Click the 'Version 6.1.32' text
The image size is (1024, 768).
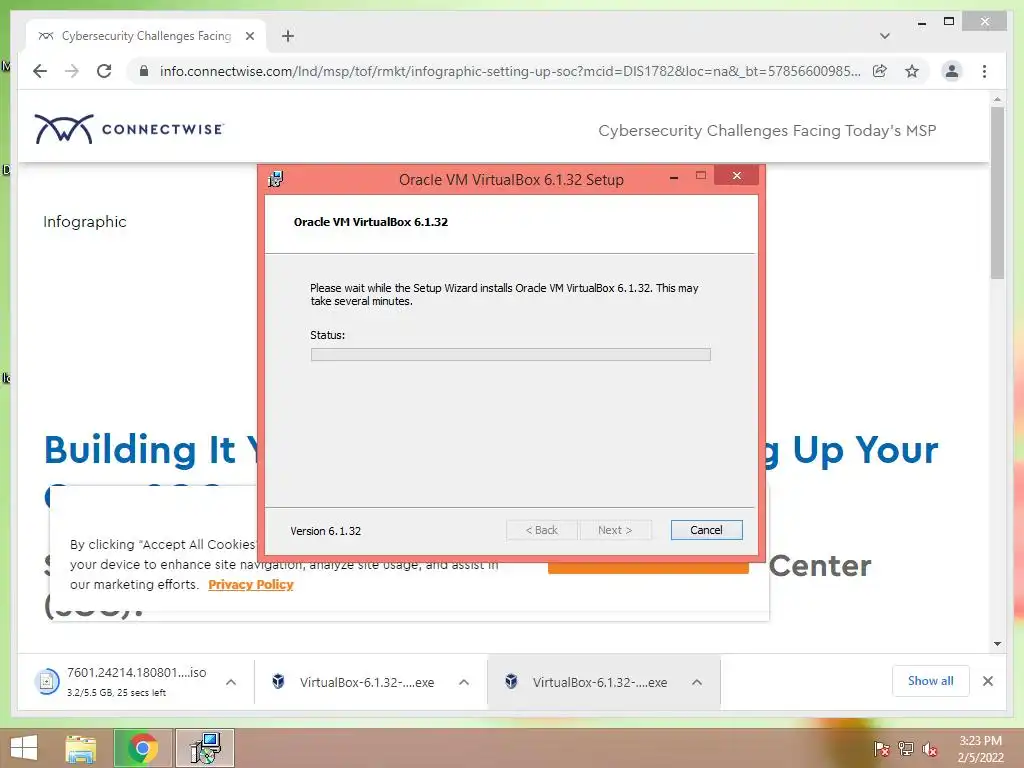point(325,531)
